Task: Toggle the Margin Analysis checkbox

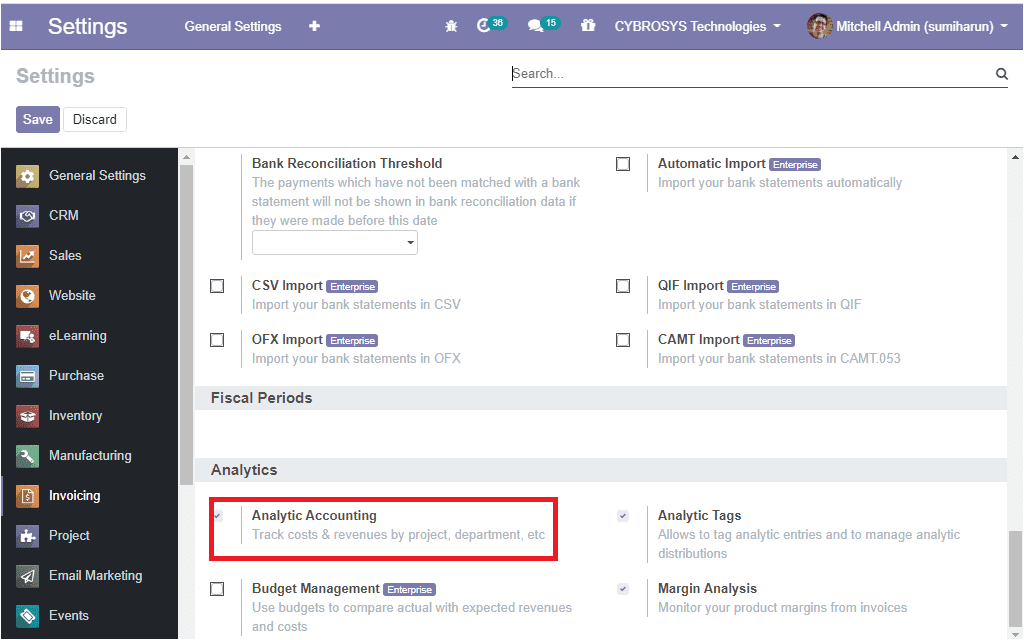Action: tap(623, 589)
